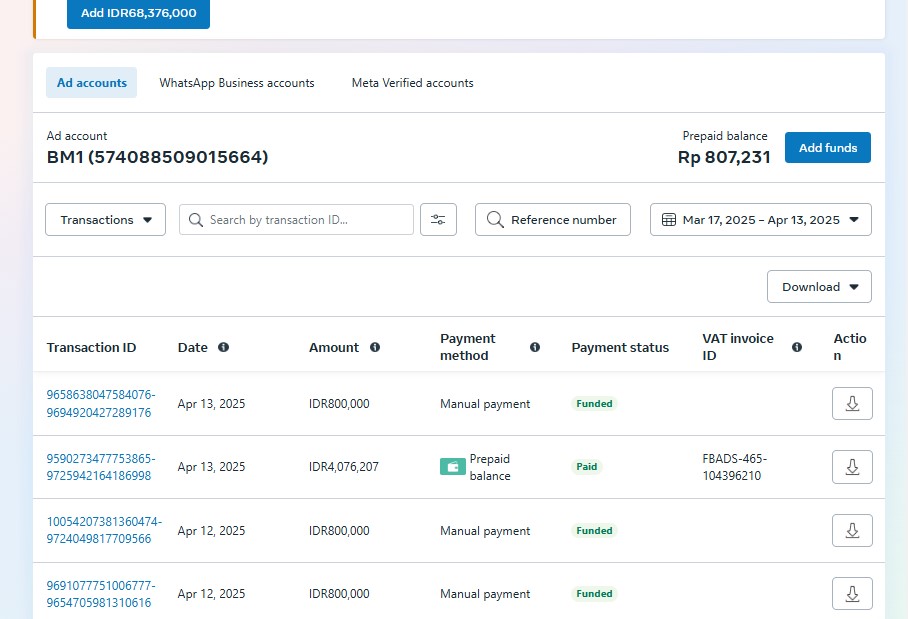
Task: Select the Ad accounts tab
Action: [92, 83]
